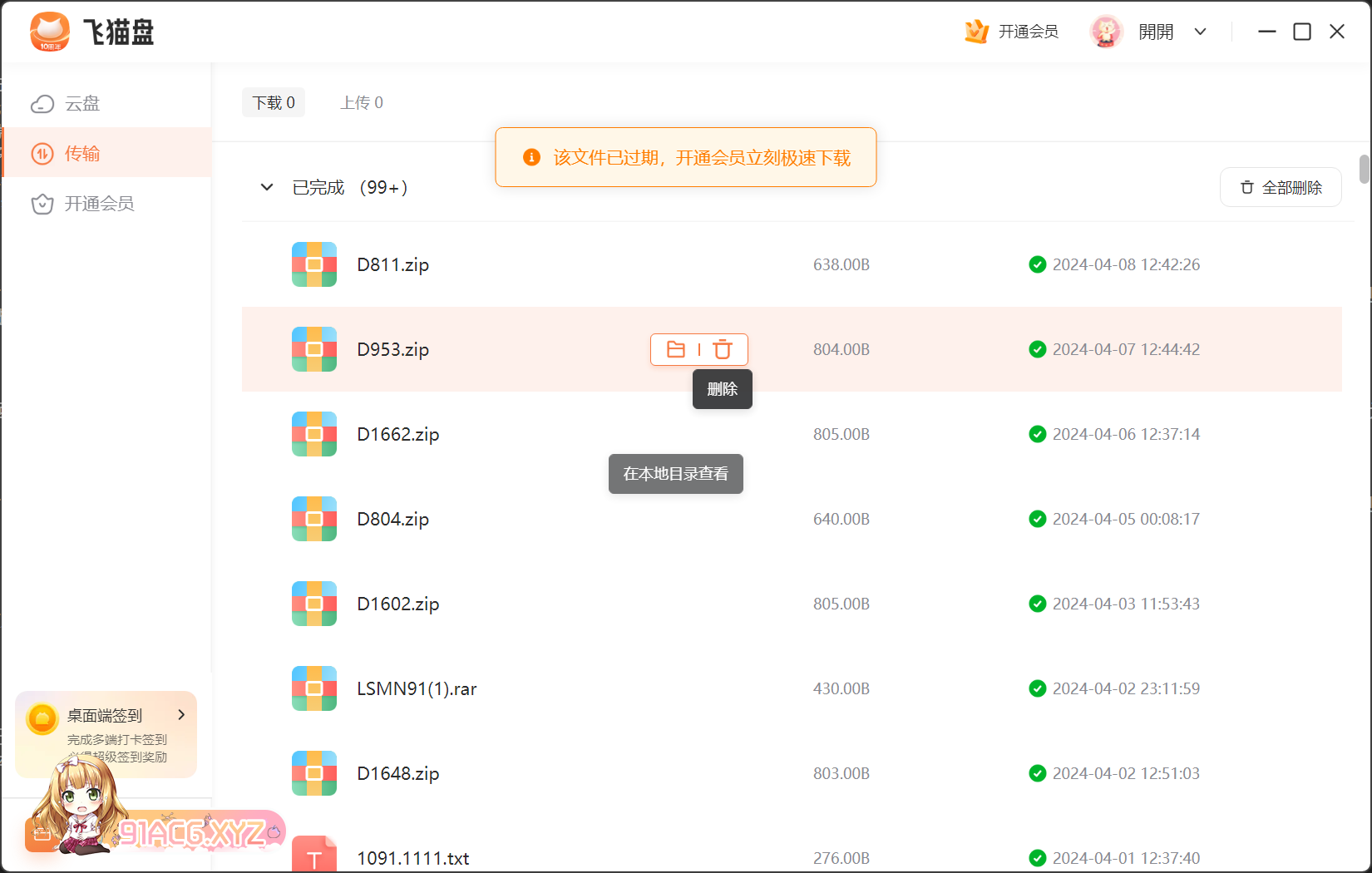Click the 全部删除 button

click(x=1280, y=188)
